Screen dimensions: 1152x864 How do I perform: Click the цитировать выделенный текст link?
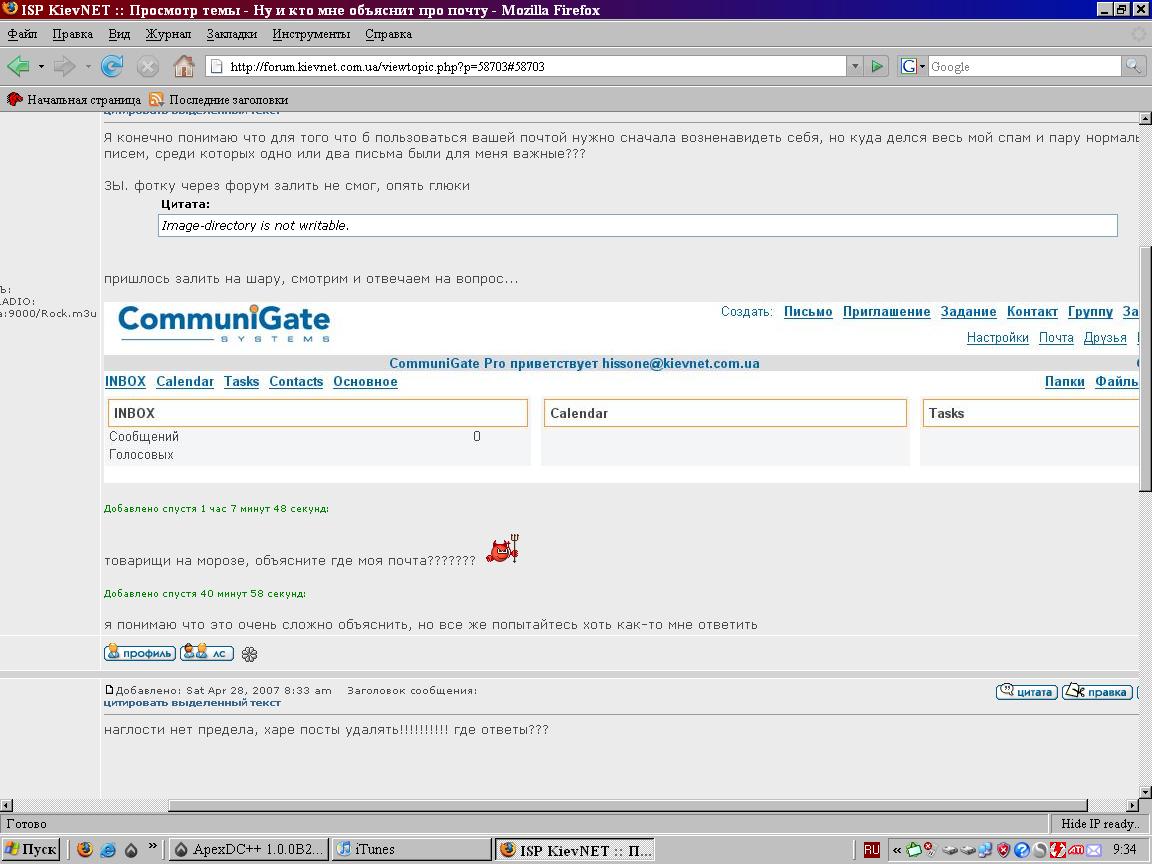pyautogui.click(x=192, y=702)
